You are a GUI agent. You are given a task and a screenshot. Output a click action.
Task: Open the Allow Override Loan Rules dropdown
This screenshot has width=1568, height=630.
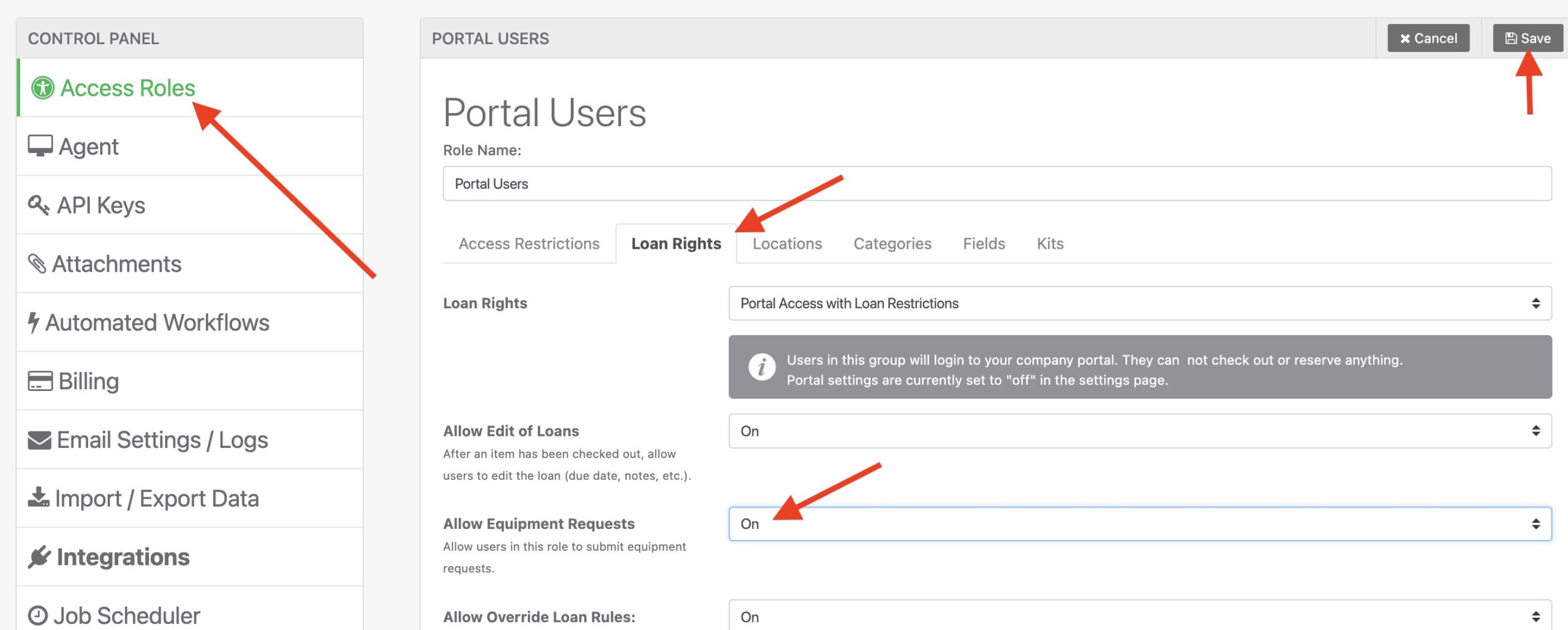tap(1140, 615)
